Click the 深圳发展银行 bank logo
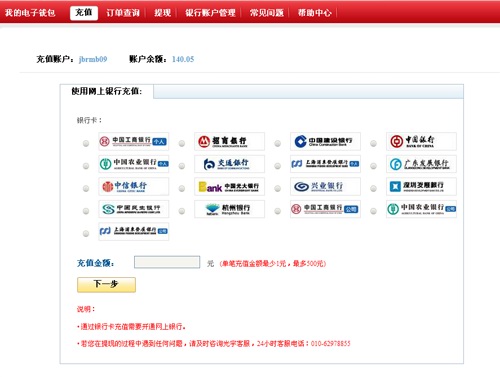 pyautogui.click(x=421, y=186)
